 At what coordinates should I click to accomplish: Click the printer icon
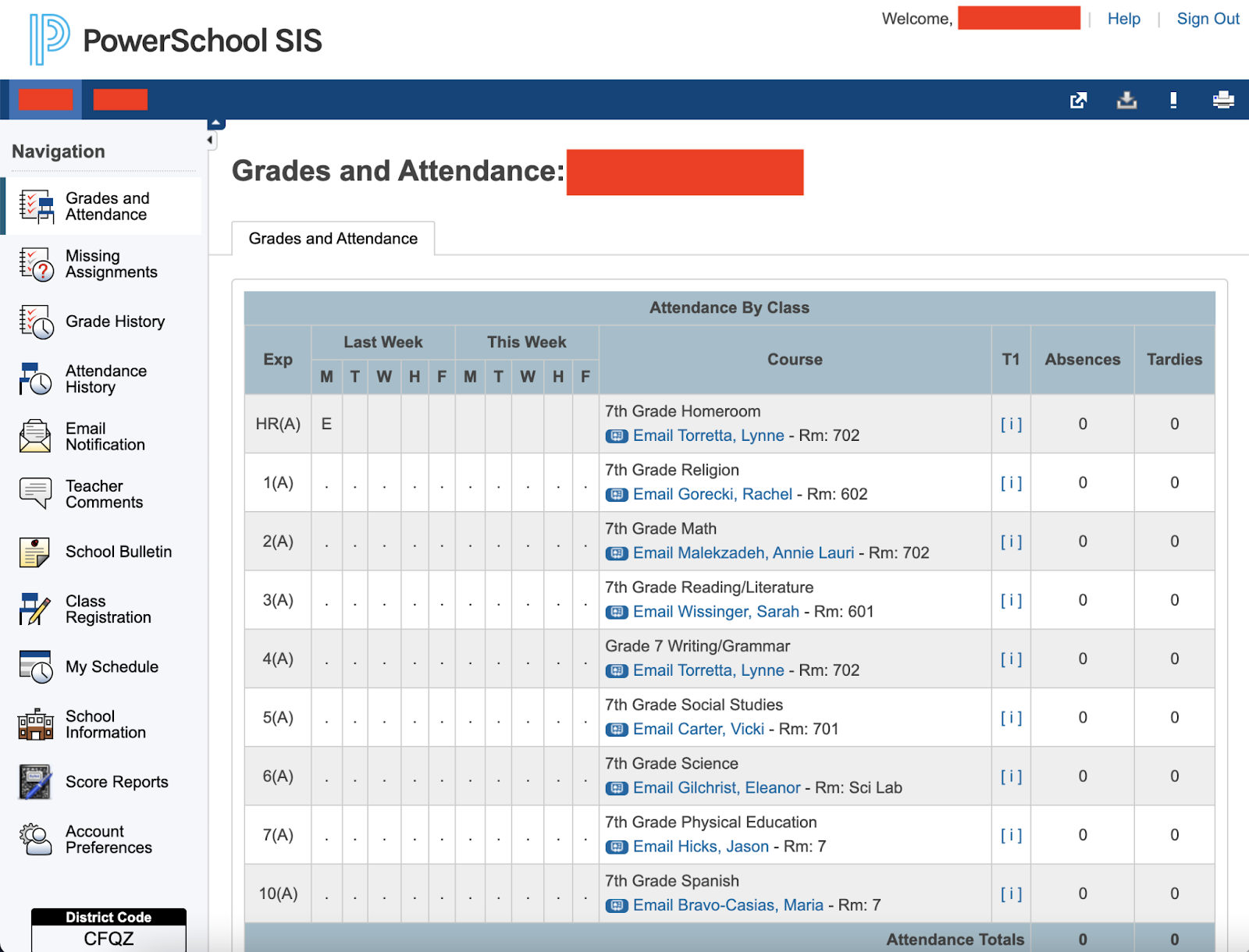coord(1223,100)
